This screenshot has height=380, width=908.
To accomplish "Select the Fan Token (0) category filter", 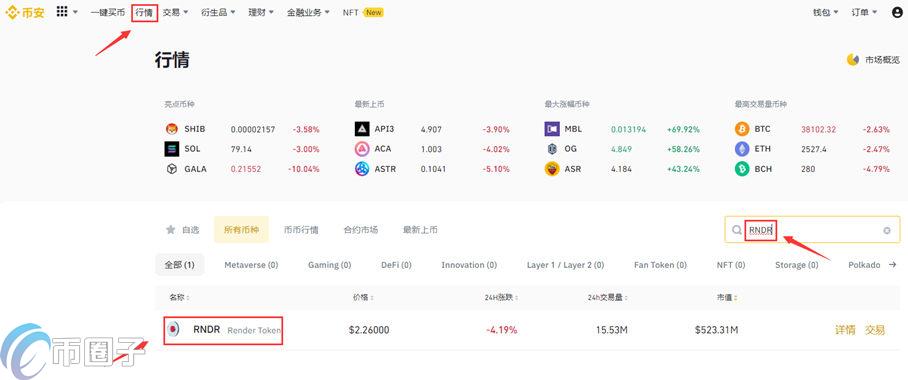I will [x=660, y=265].
